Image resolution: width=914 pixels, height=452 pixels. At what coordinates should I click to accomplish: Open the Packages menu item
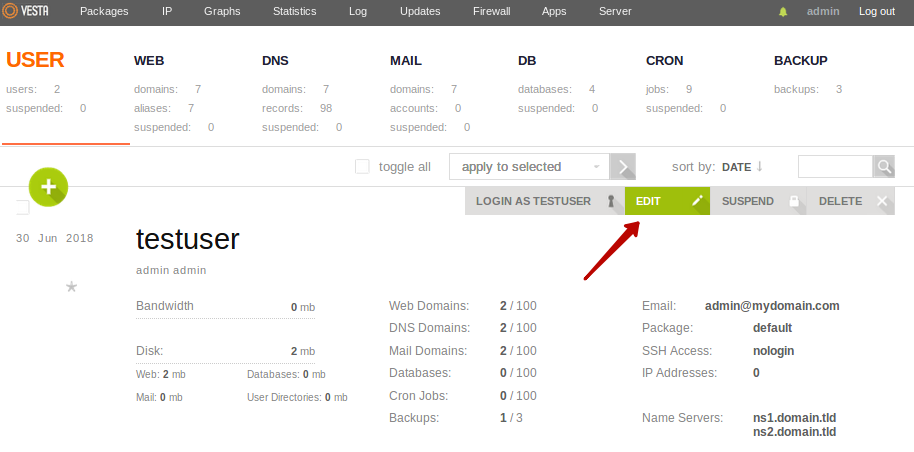[104, 12]
